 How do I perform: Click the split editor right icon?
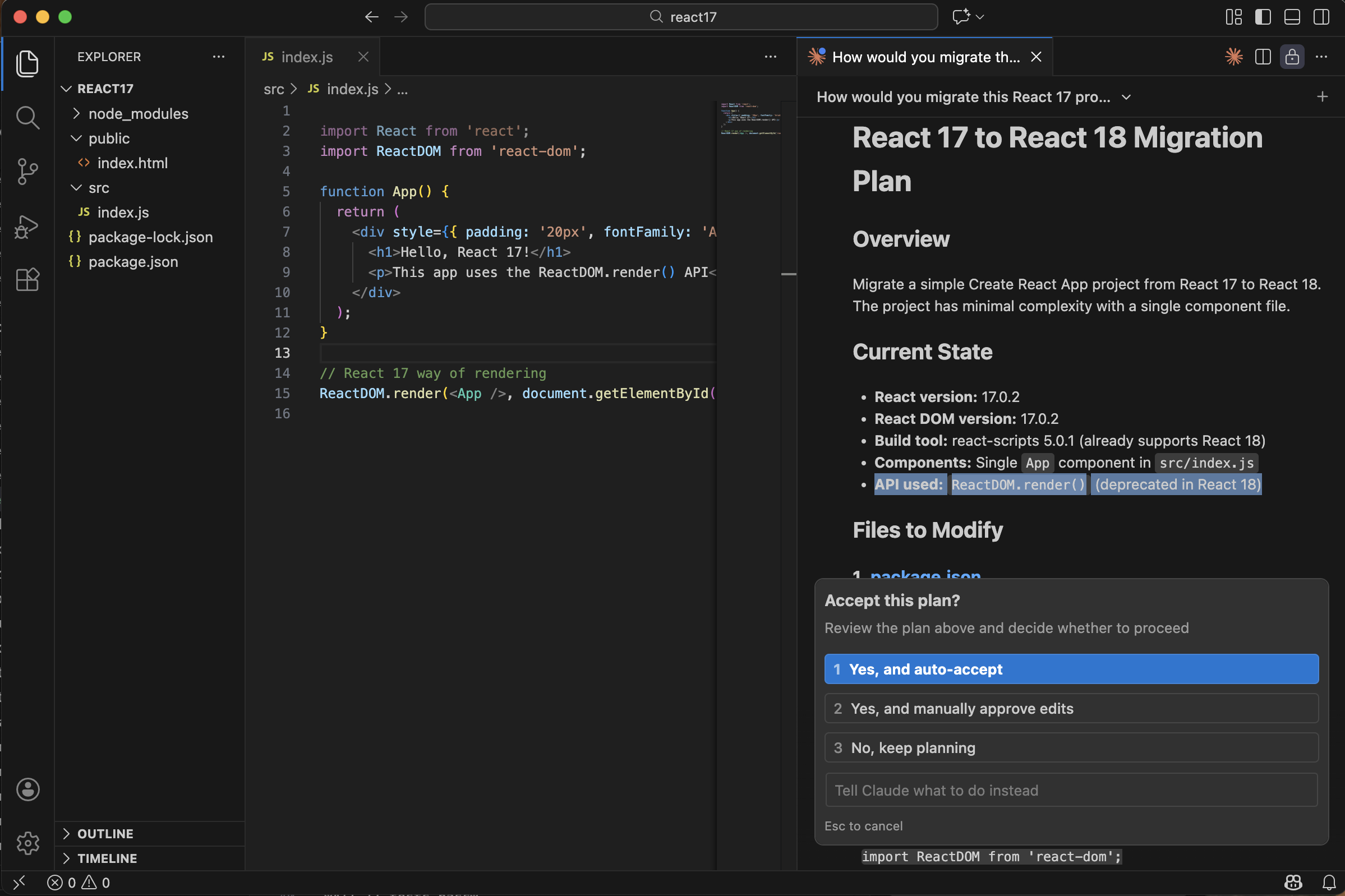tap(1263, 57)
